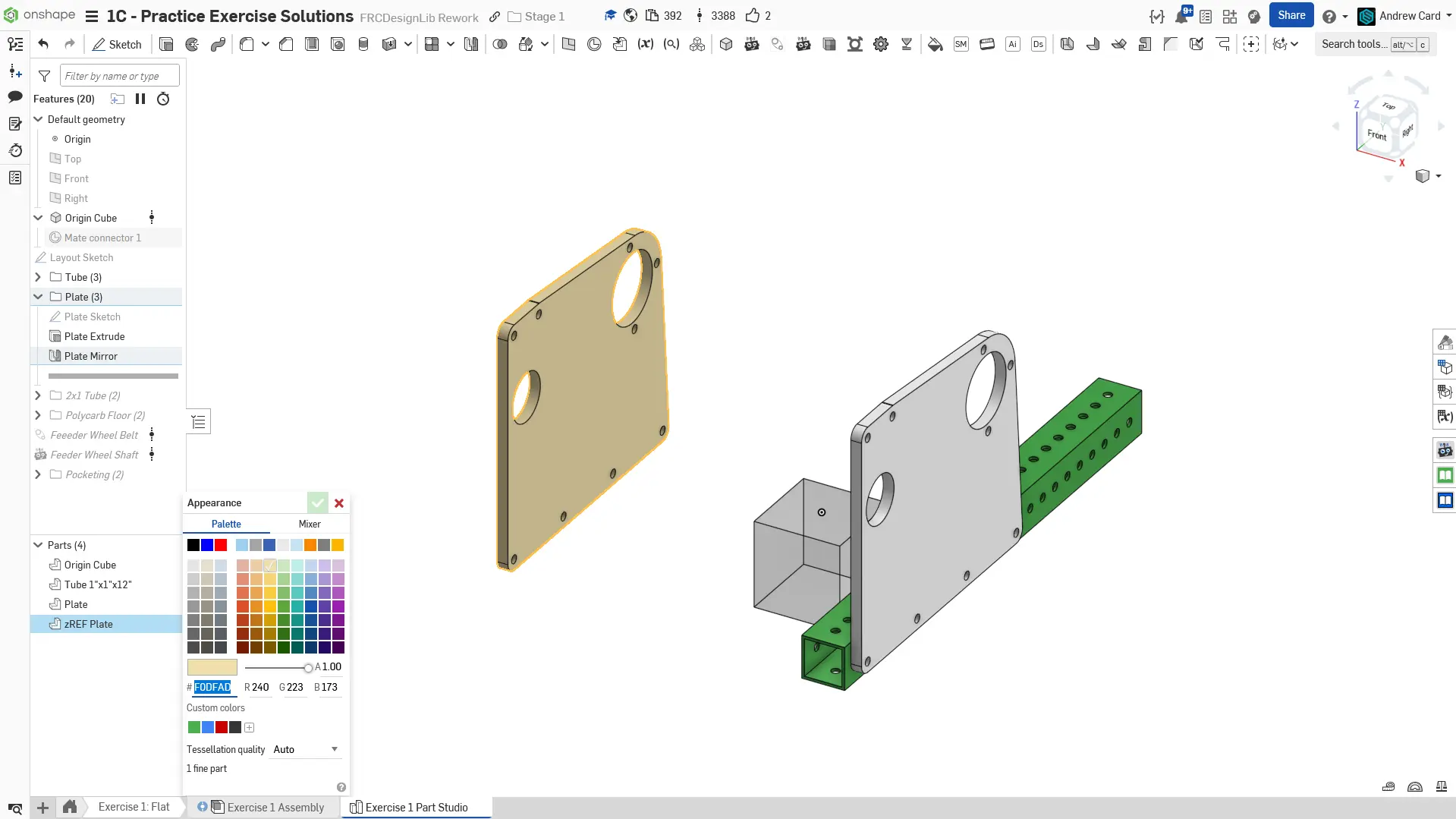
Task: Expand the Tube (3) folder
Action: (x=38, y=277)
